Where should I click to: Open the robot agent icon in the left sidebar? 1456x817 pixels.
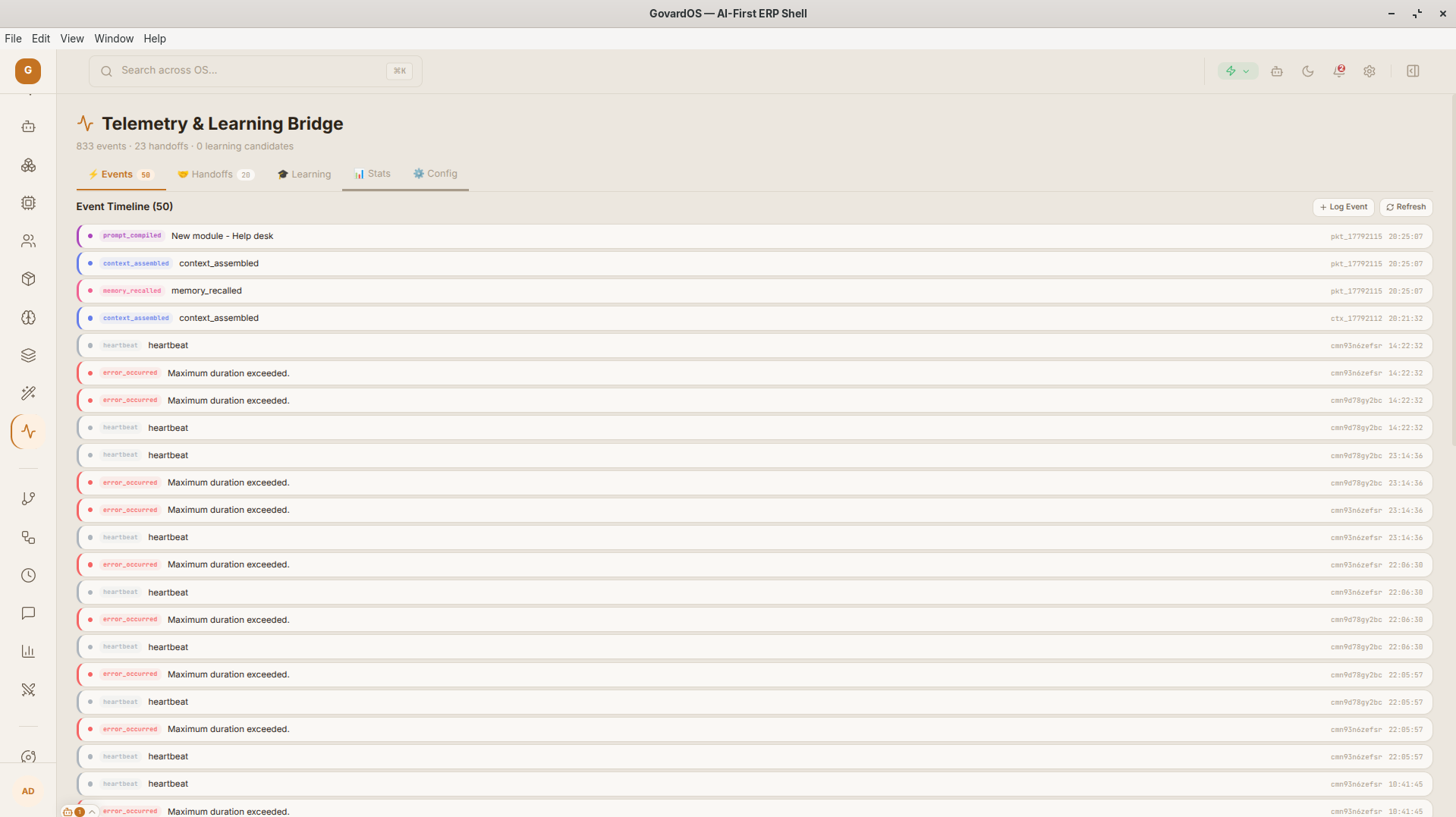point(28,127)
